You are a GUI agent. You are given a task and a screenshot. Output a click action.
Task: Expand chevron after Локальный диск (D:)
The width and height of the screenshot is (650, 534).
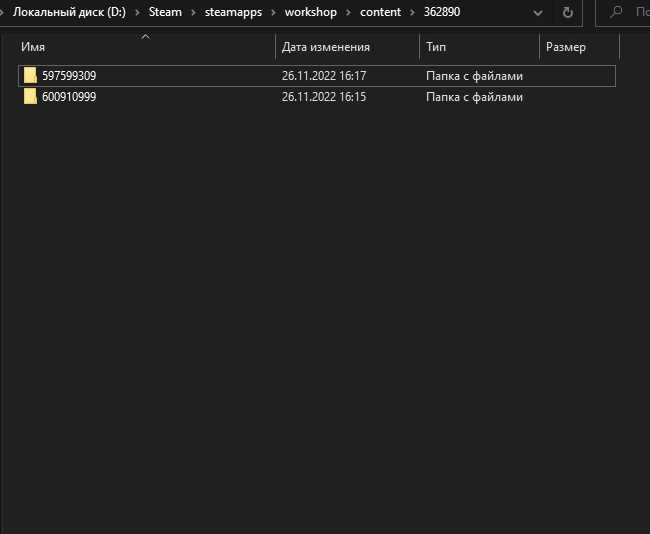[x=137, y=12]
